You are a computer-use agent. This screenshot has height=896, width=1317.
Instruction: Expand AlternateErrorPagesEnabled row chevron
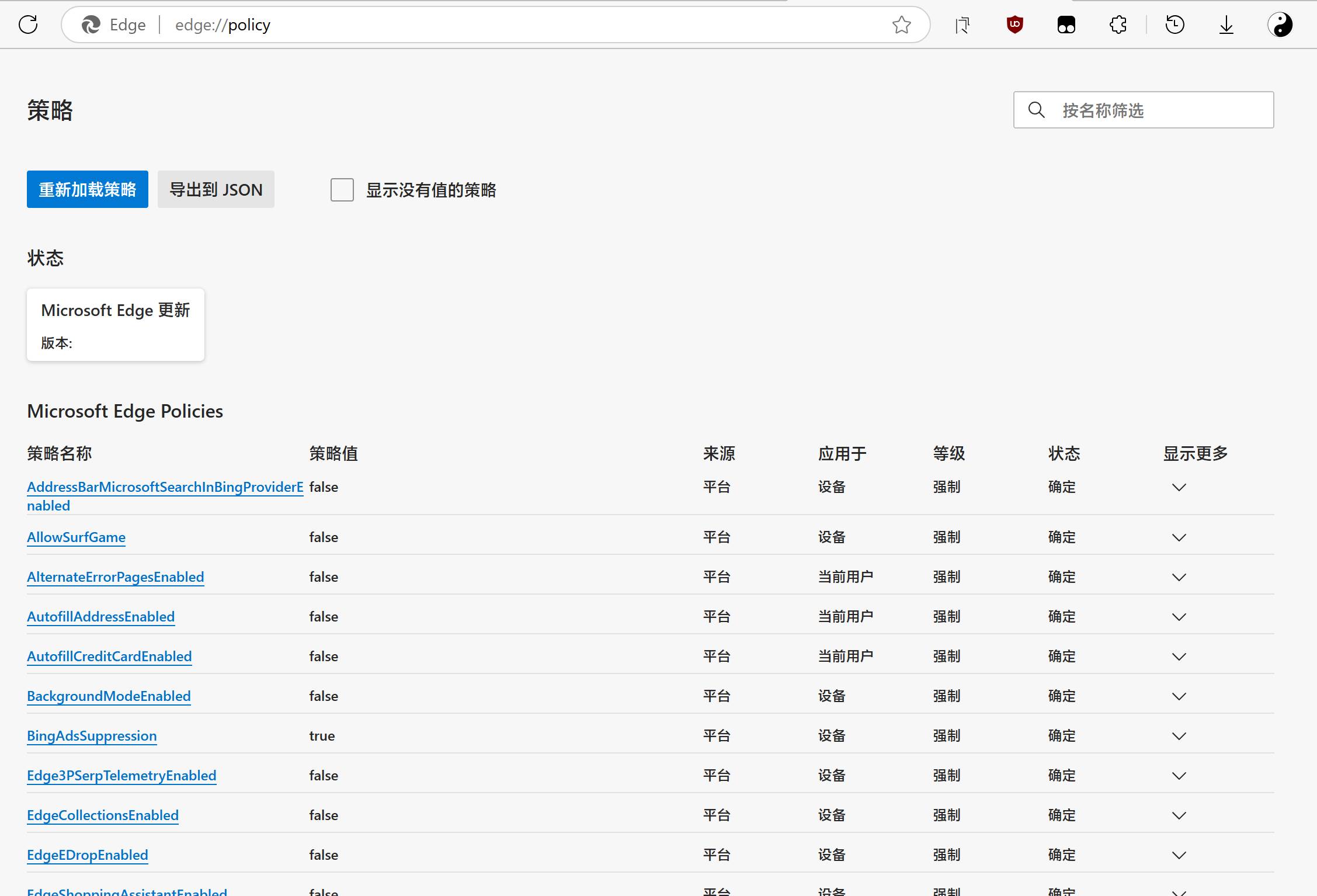1179,577
